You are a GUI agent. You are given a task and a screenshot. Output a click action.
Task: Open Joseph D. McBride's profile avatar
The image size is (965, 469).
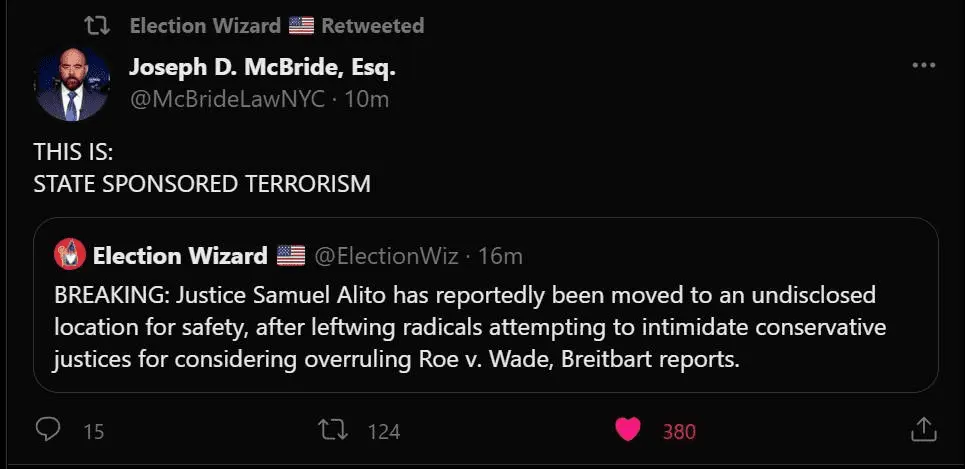pos(71,84)
